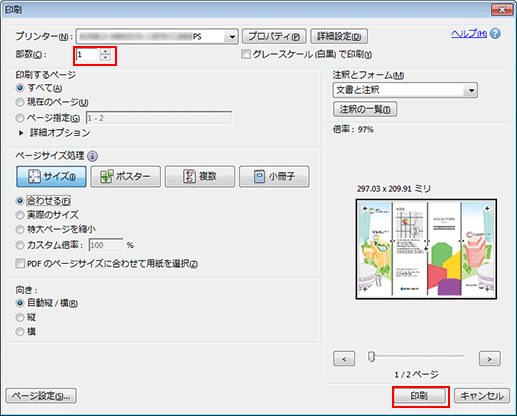This screenshot has width=517, height=416.
Task: Click the print preview thumbnail
Action: [426, 249]
